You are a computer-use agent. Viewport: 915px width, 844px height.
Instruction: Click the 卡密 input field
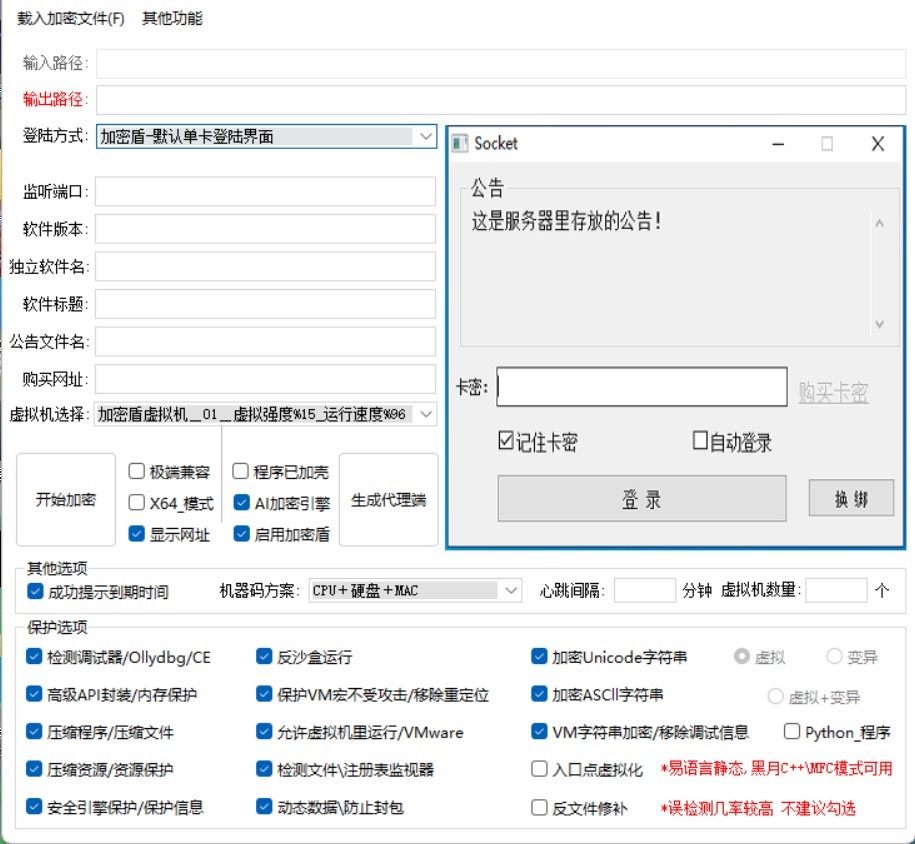[641, 388]
